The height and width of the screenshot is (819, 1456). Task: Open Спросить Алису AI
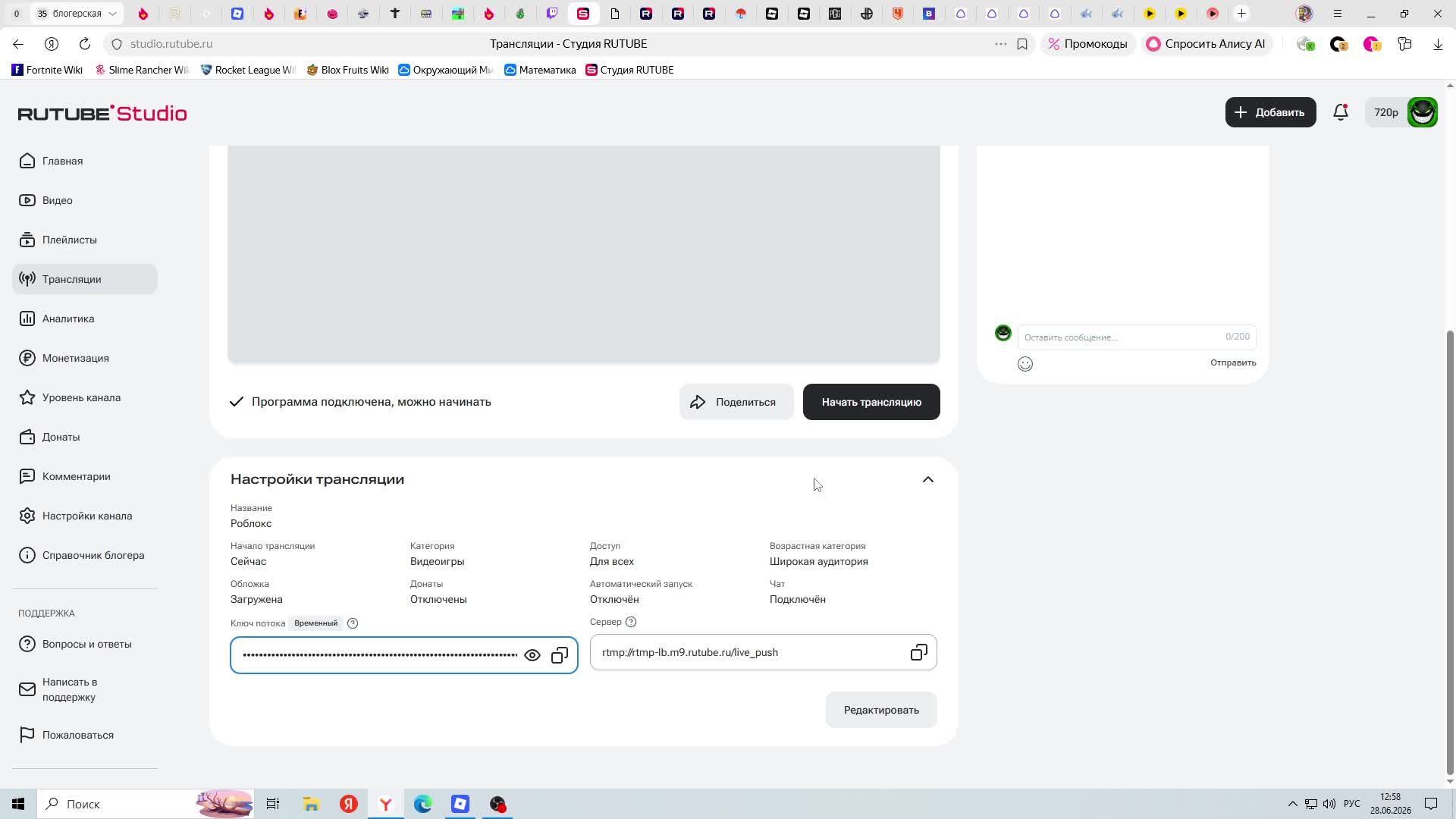[1206, 44]
